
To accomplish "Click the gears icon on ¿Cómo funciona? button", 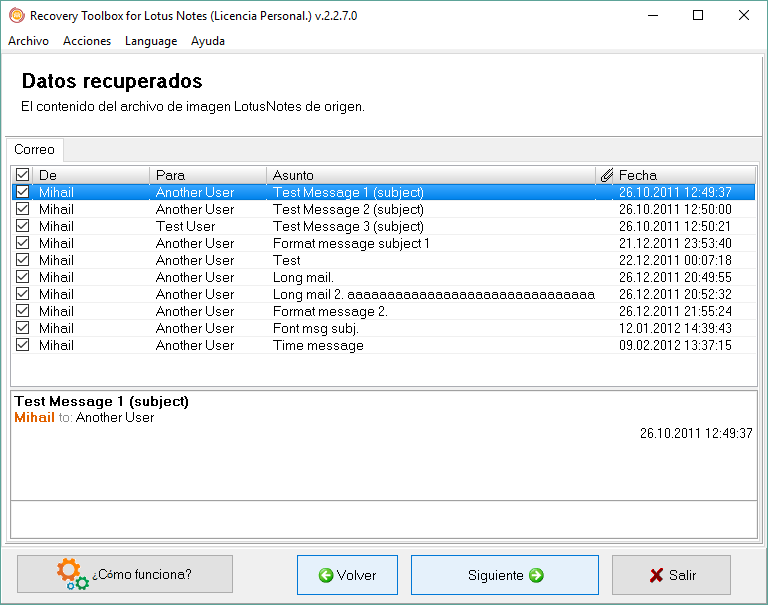I will coord(72,574).
